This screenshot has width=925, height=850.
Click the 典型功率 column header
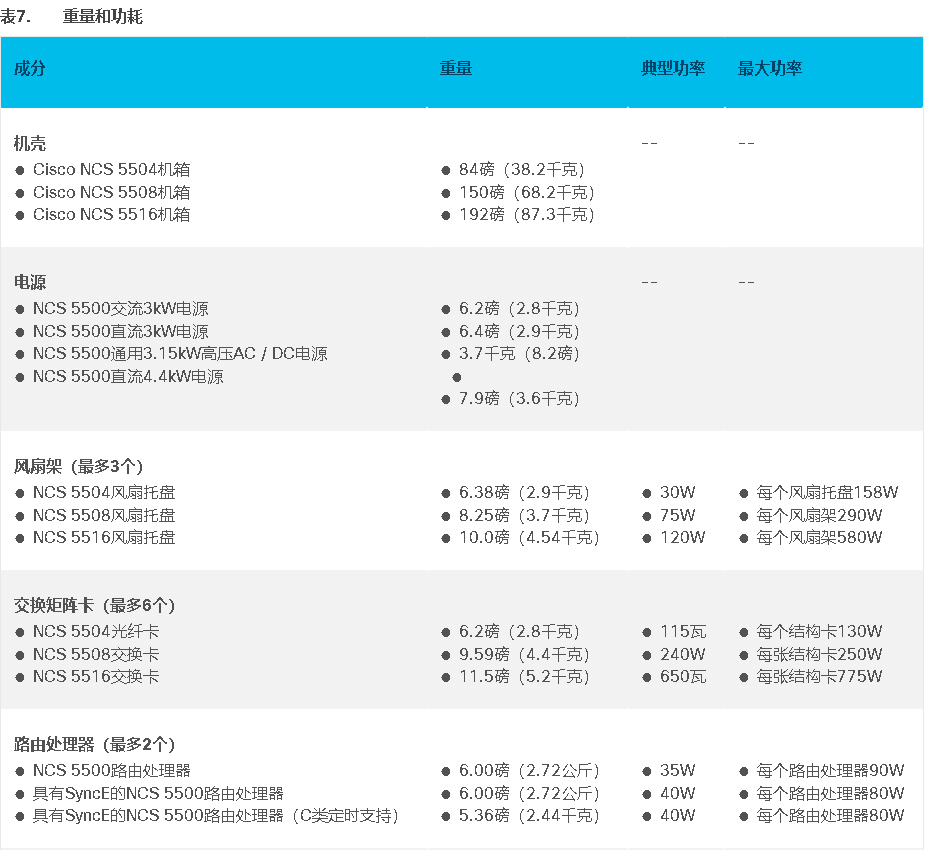pyautogui.click(x=673, y=68)
